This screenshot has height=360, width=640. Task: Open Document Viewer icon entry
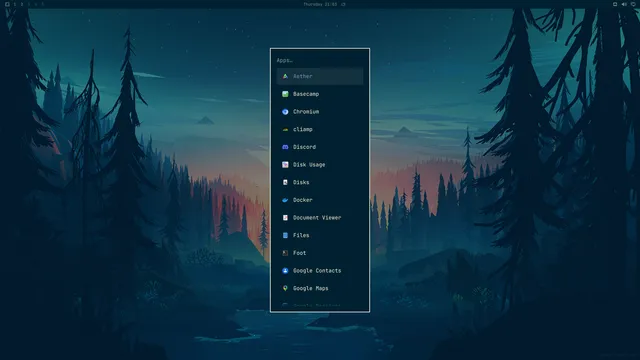285,218
